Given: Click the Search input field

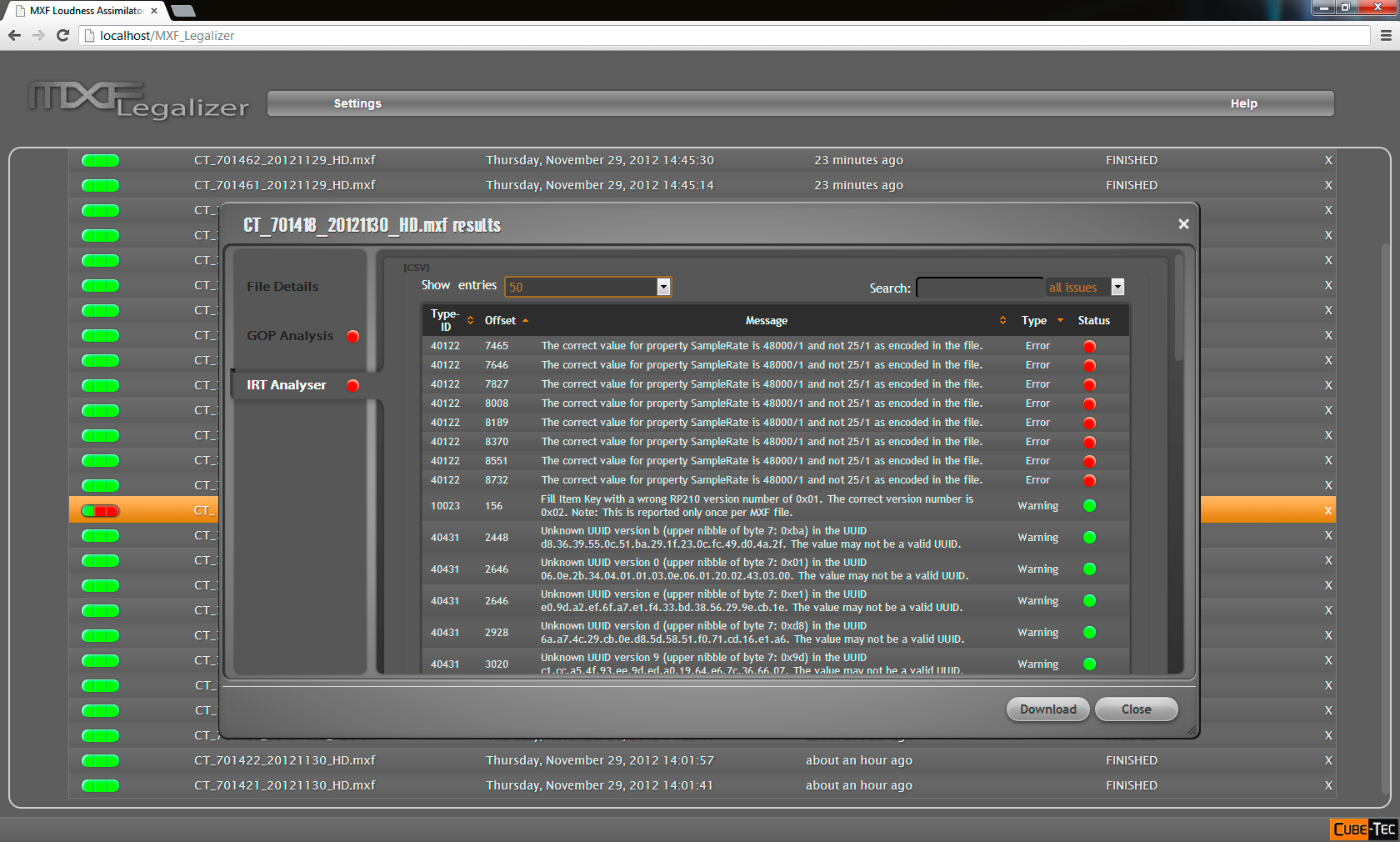Looking at the screenshot, I should (979, 288).
